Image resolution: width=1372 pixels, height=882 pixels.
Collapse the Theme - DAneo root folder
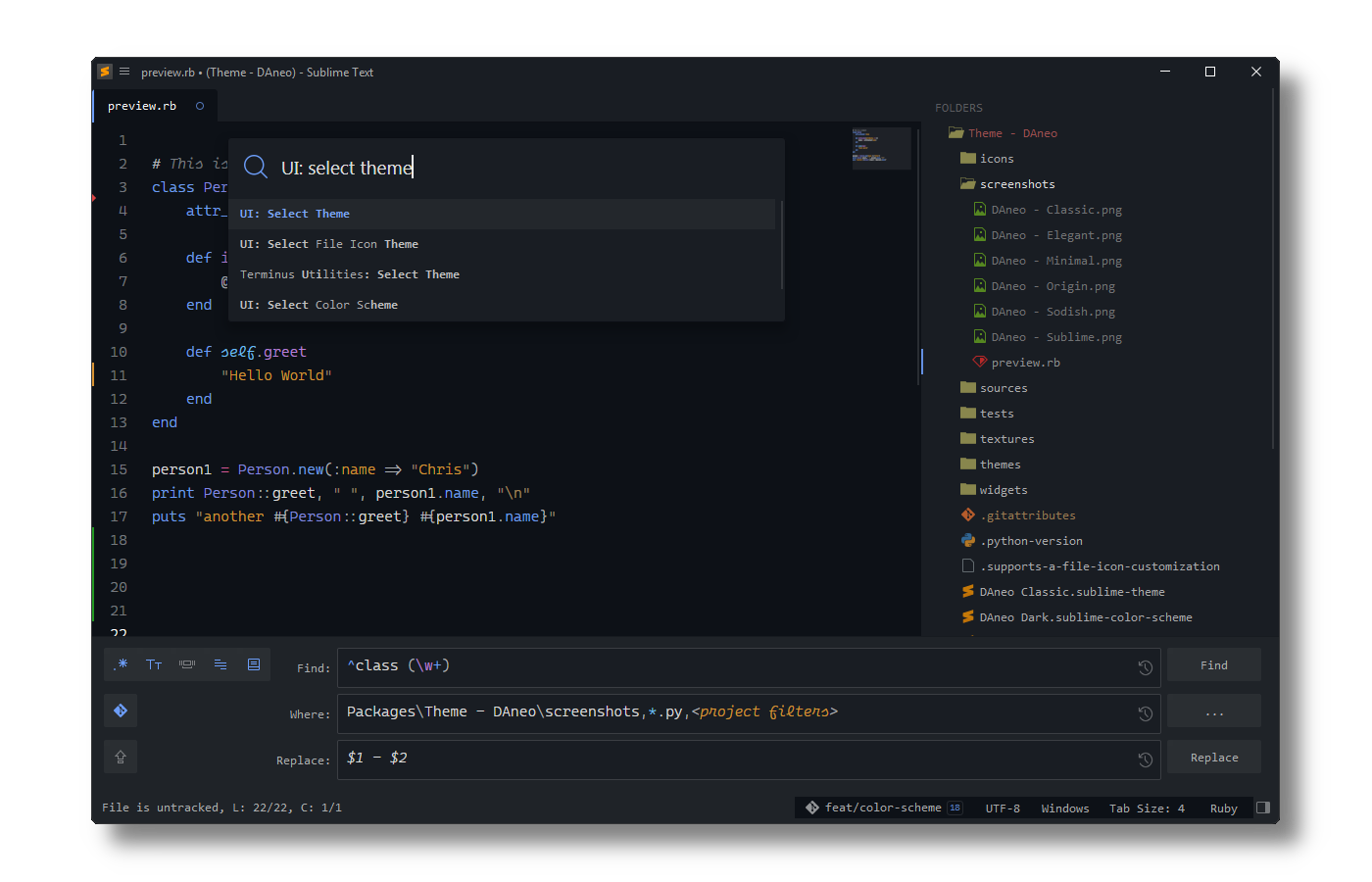(x=955, y=132)
